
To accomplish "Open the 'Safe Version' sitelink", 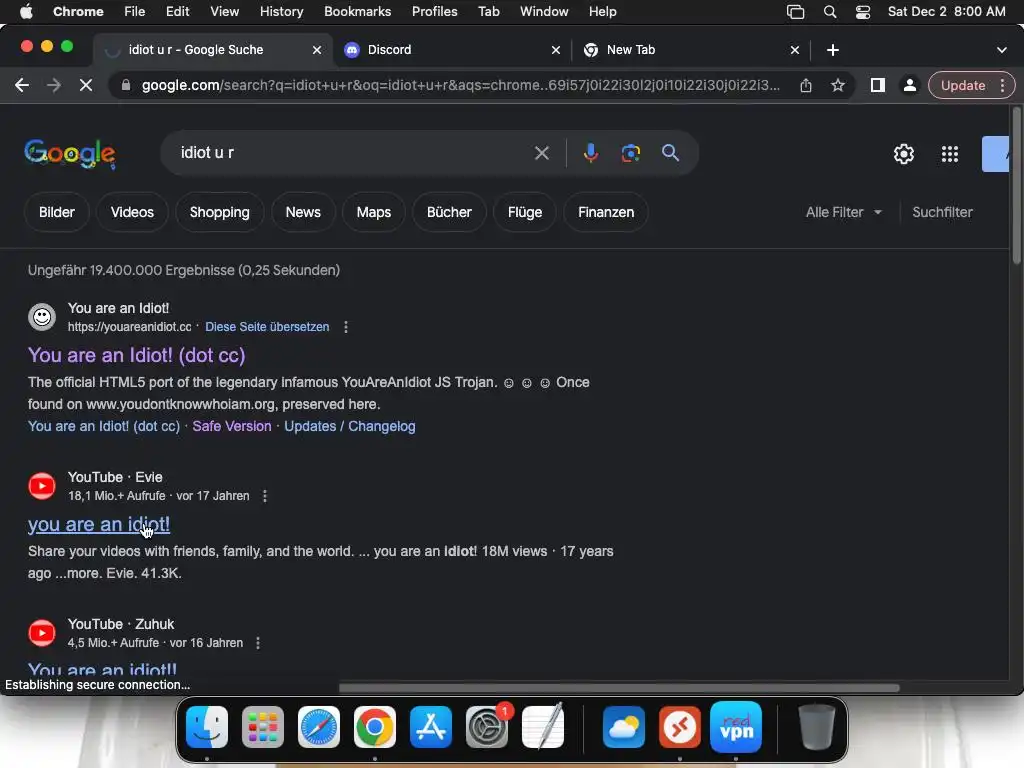I will pos(232,426).
